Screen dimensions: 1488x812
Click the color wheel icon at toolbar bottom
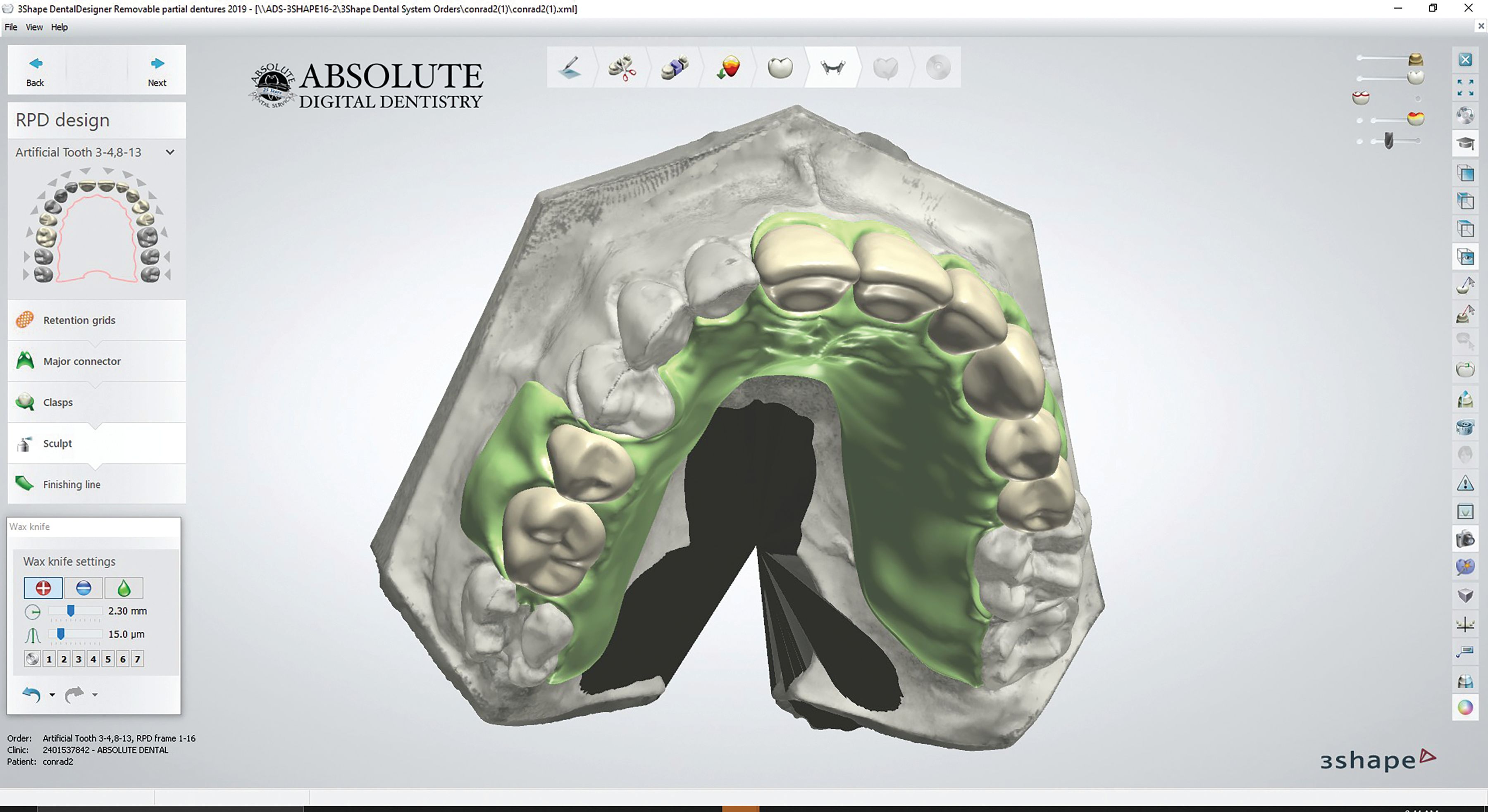[x=1465, y=707]
